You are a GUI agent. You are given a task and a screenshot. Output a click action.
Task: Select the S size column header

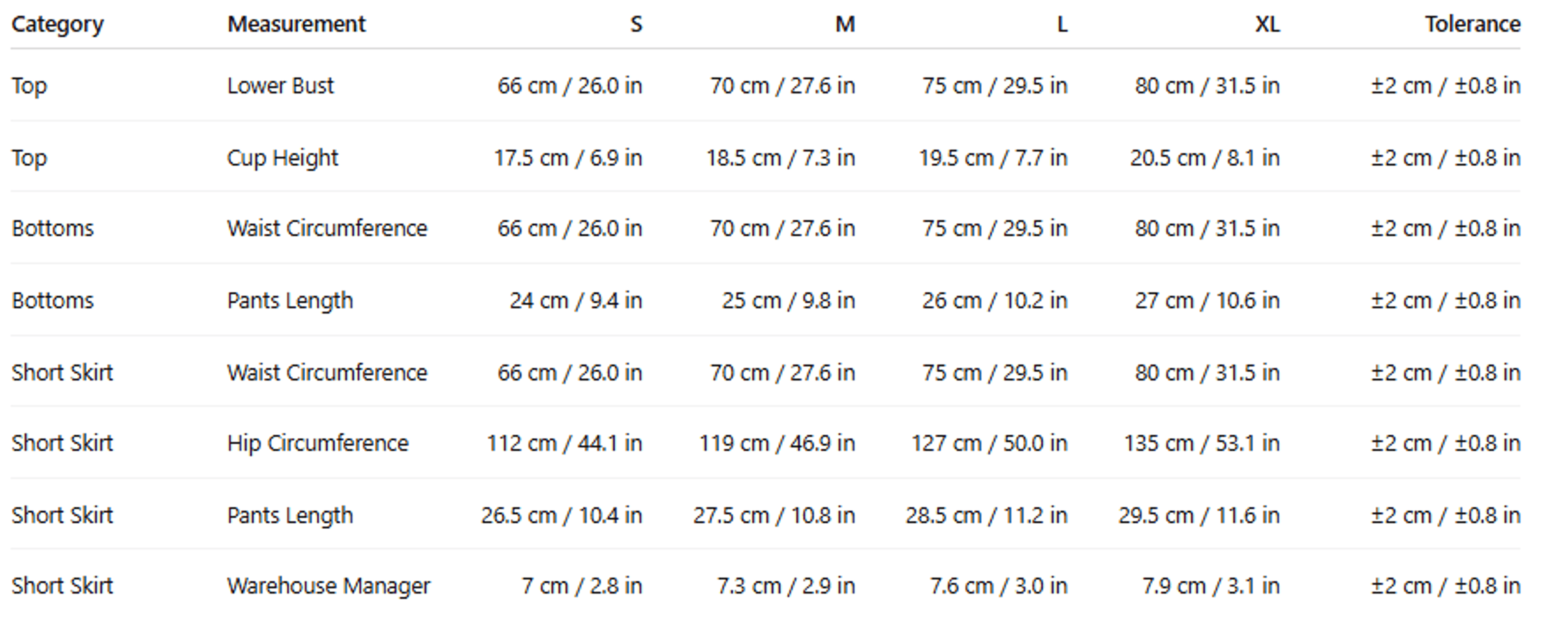(636, 24)
